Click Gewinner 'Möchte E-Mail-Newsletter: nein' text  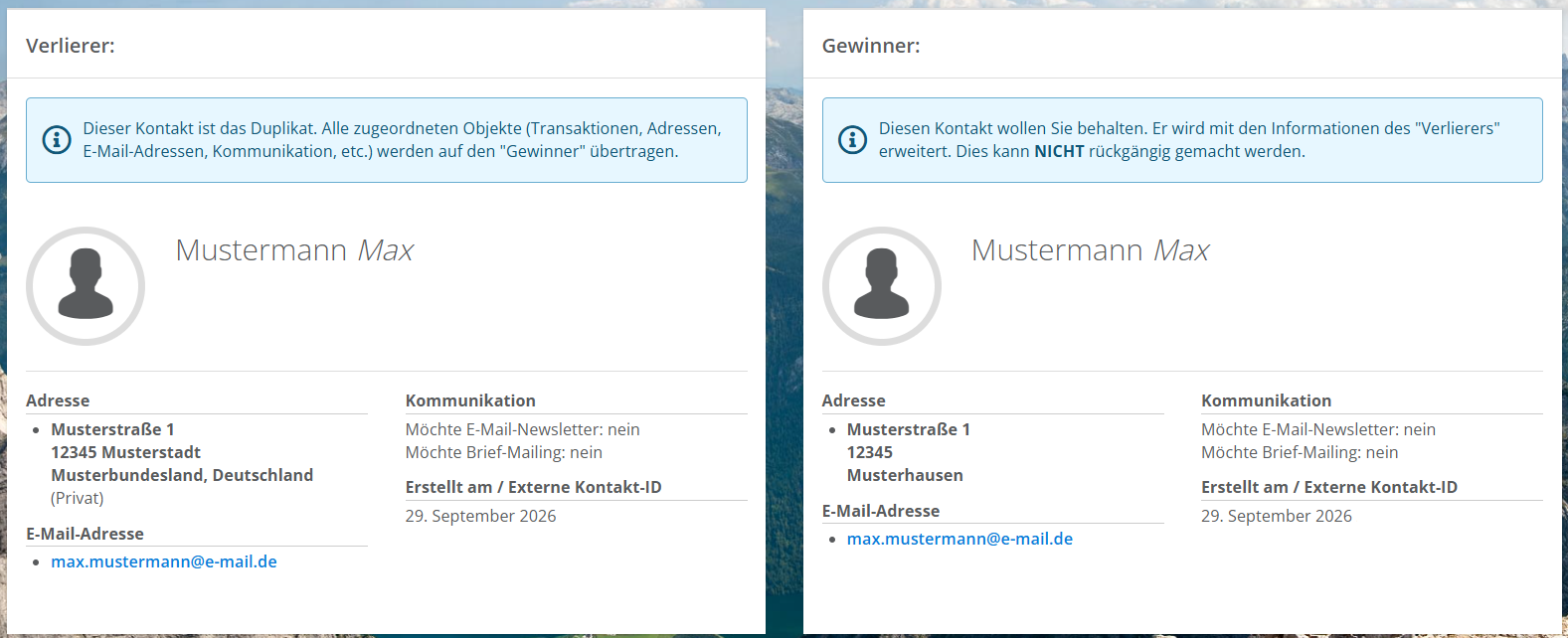pos(1318,429)
